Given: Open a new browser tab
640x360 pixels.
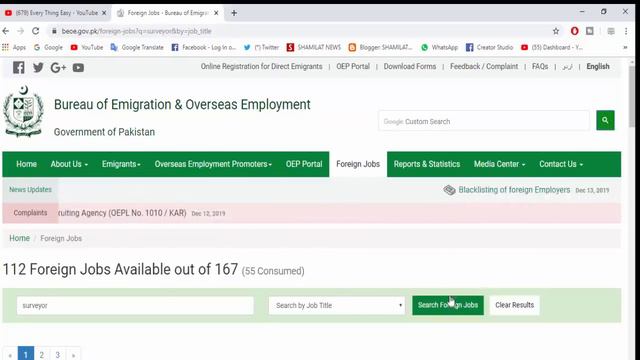Looking at the screenshot, I should click(x=234, y=13).
